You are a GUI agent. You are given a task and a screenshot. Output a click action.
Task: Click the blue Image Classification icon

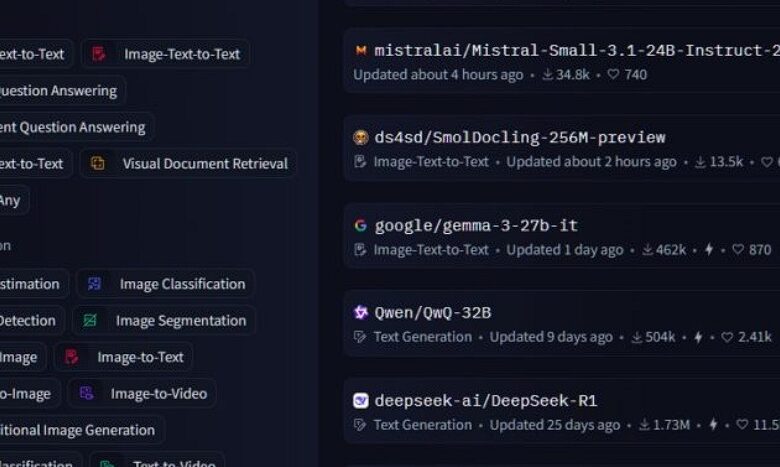click(94, 283)
